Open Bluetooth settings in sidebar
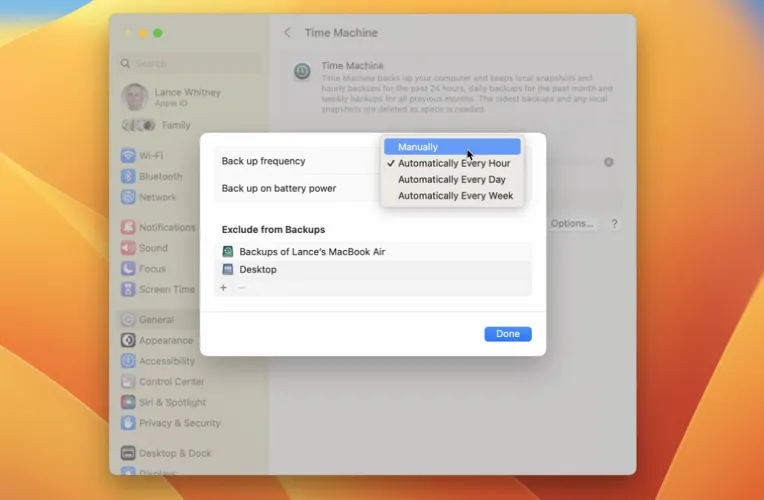764x500 pixels. pyautogui.click(x=160, y=177)
